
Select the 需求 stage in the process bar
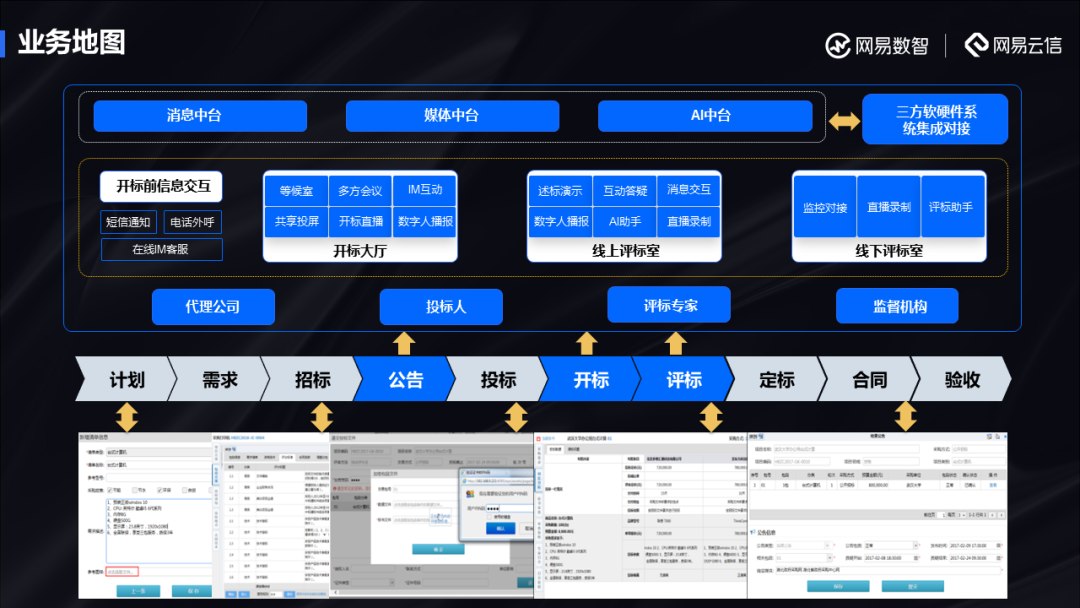point(220,380)
